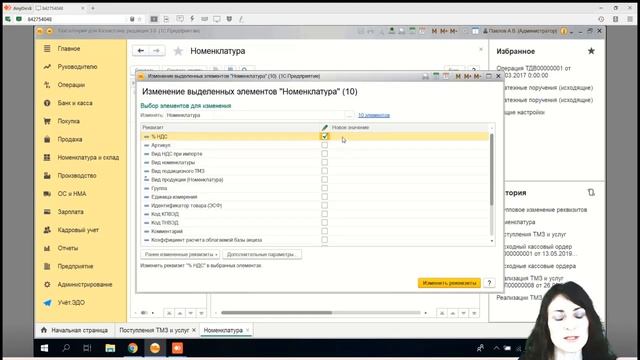Viewport: 640px width, 360px height.
Task: Click the Изменять Номенклатура input field
Action: tap(255, 115)
